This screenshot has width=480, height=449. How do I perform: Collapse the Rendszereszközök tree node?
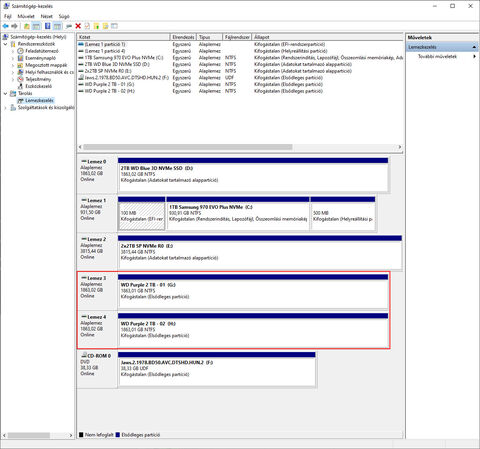click(x=5, y=44)
